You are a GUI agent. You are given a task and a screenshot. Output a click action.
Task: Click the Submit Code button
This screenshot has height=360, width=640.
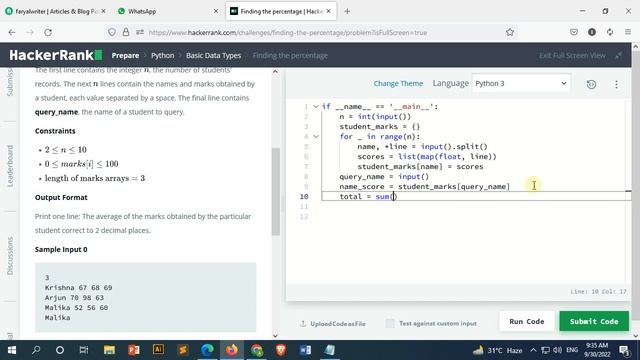594,321
